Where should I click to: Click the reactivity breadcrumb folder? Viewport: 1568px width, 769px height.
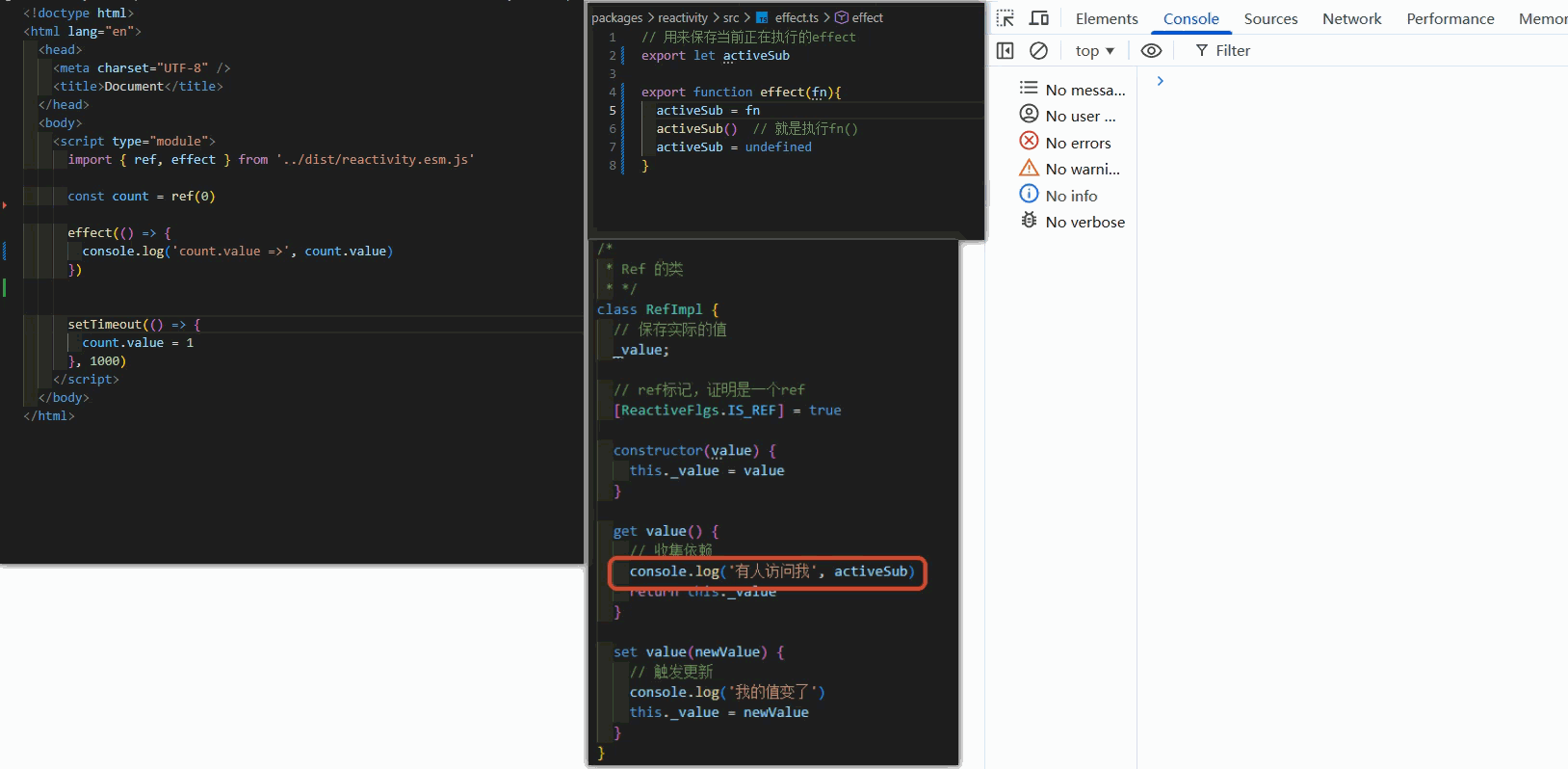pyautogui.click(x=683, y=17)
